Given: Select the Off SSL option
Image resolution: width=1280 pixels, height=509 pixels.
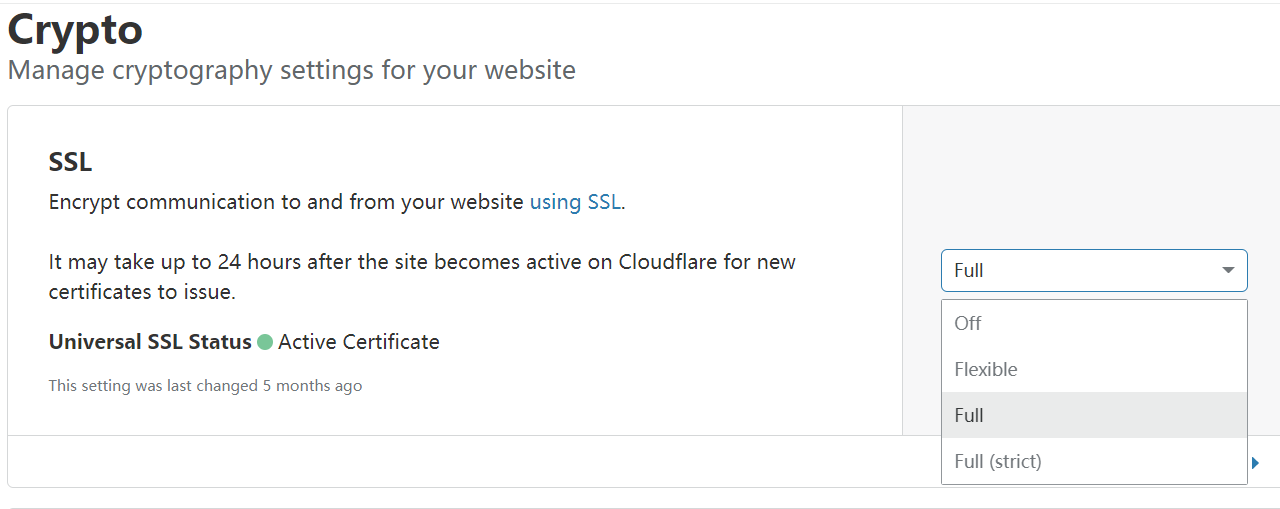Looking at the screenshot, I should 968,323.
